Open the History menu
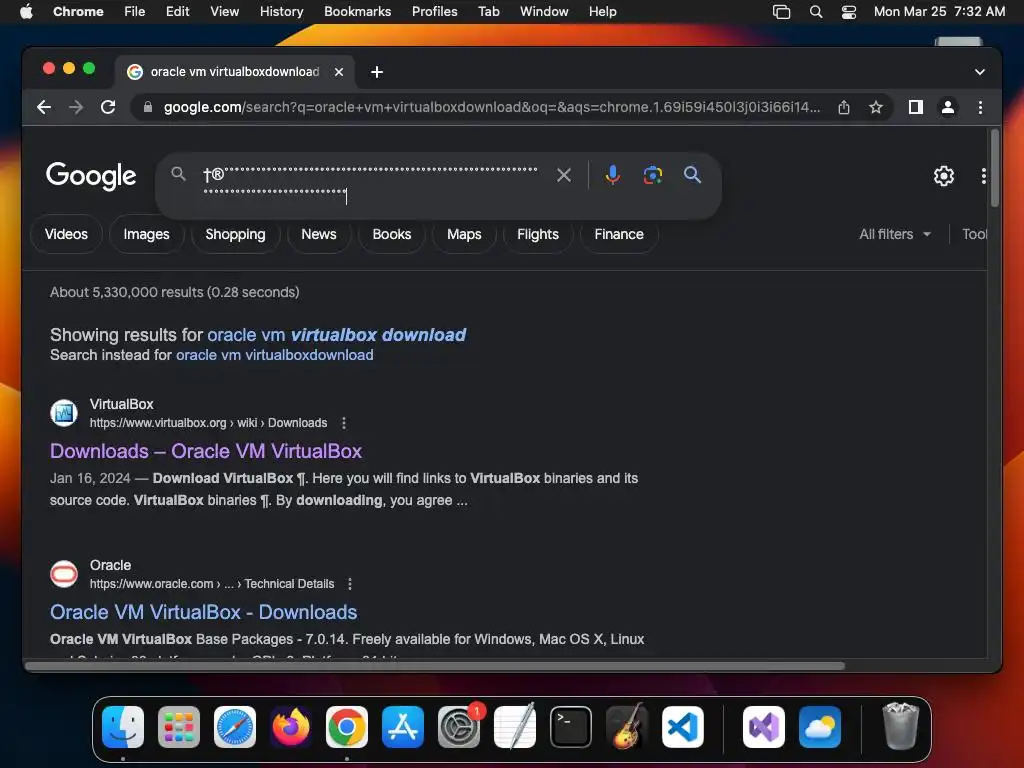1024x768 pixels. [281, 11]
